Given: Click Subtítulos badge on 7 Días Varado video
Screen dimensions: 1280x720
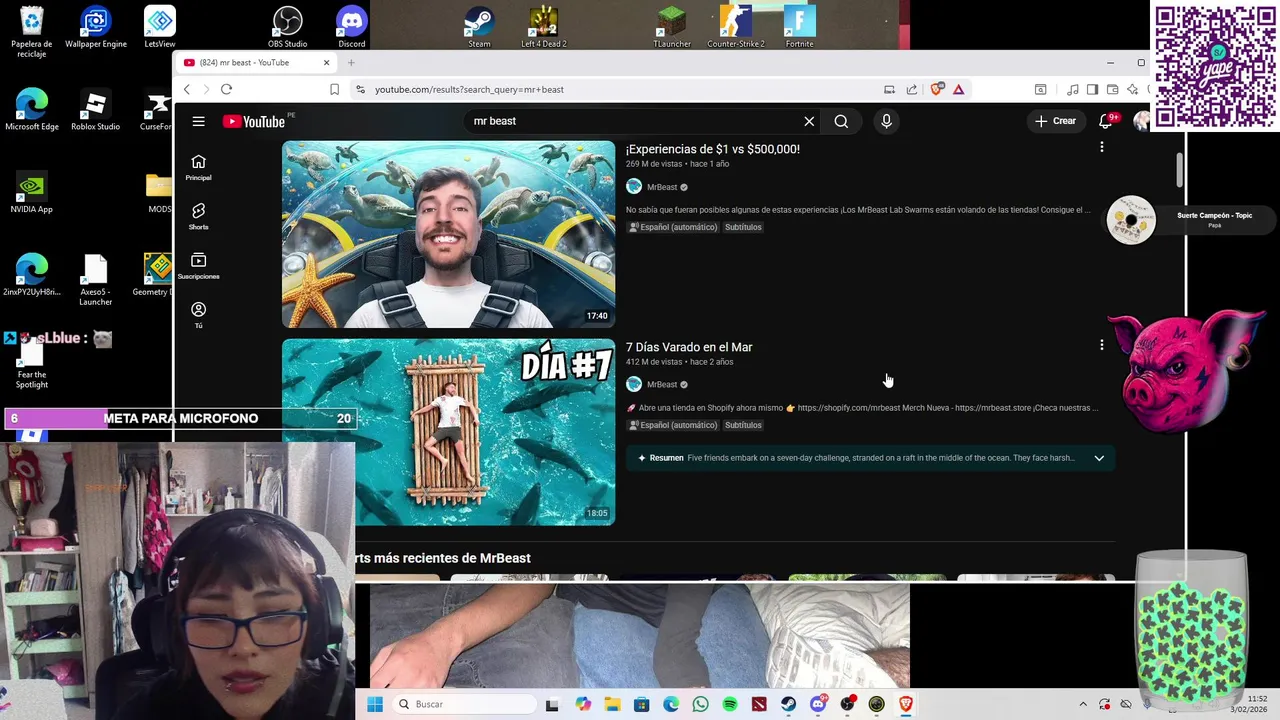Looking at the screenshot, I should pyautogui.click(x=743, y=425).
